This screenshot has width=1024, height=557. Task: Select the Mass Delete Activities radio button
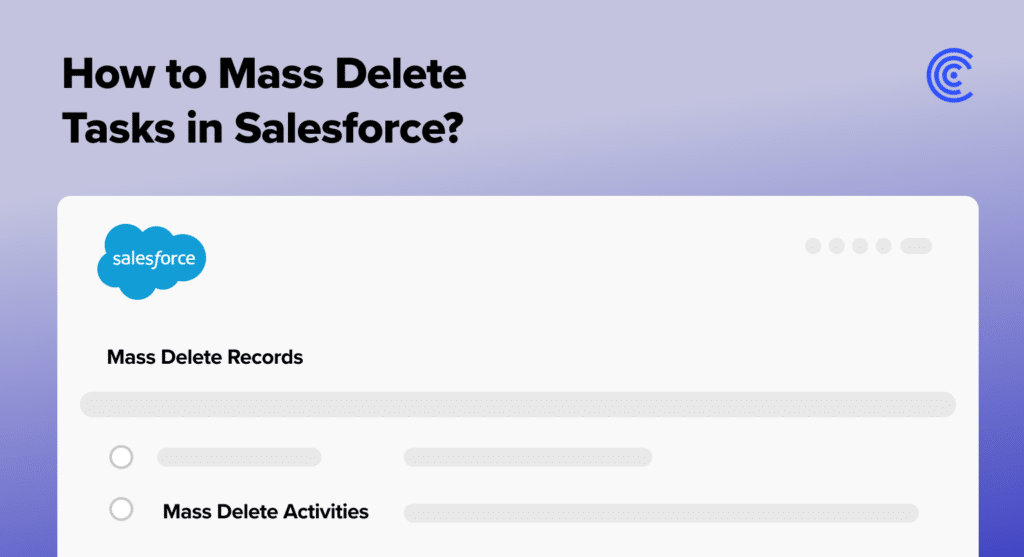[x=121, y=509]
